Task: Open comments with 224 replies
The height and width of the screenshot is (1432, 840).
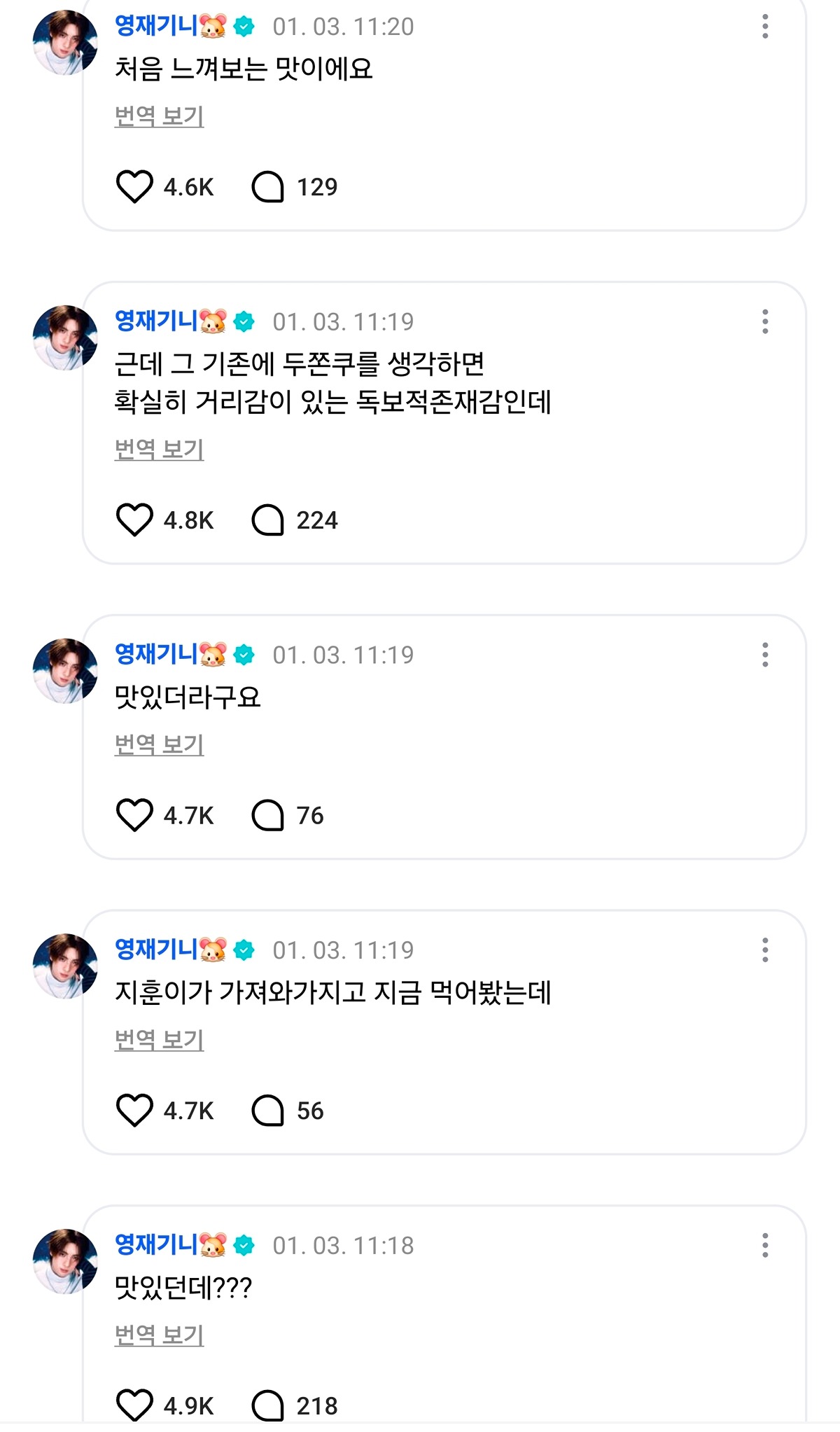Action: 267,520
